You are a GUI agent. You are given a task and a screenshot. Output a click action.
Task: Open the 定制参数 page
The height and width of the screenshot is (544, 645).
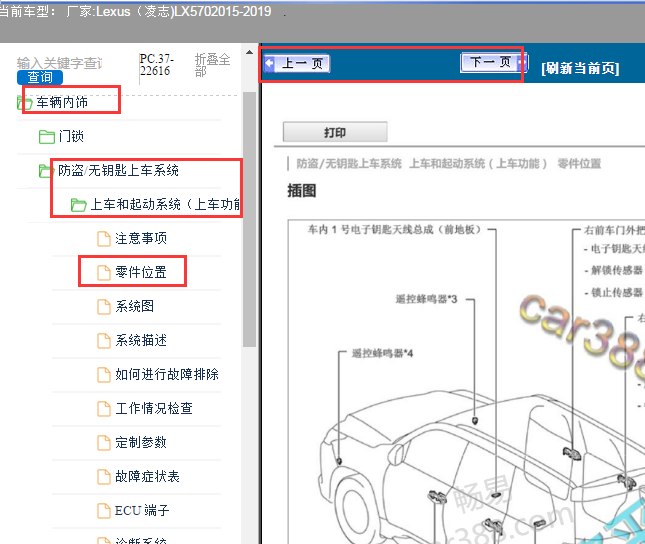point(141,443)
